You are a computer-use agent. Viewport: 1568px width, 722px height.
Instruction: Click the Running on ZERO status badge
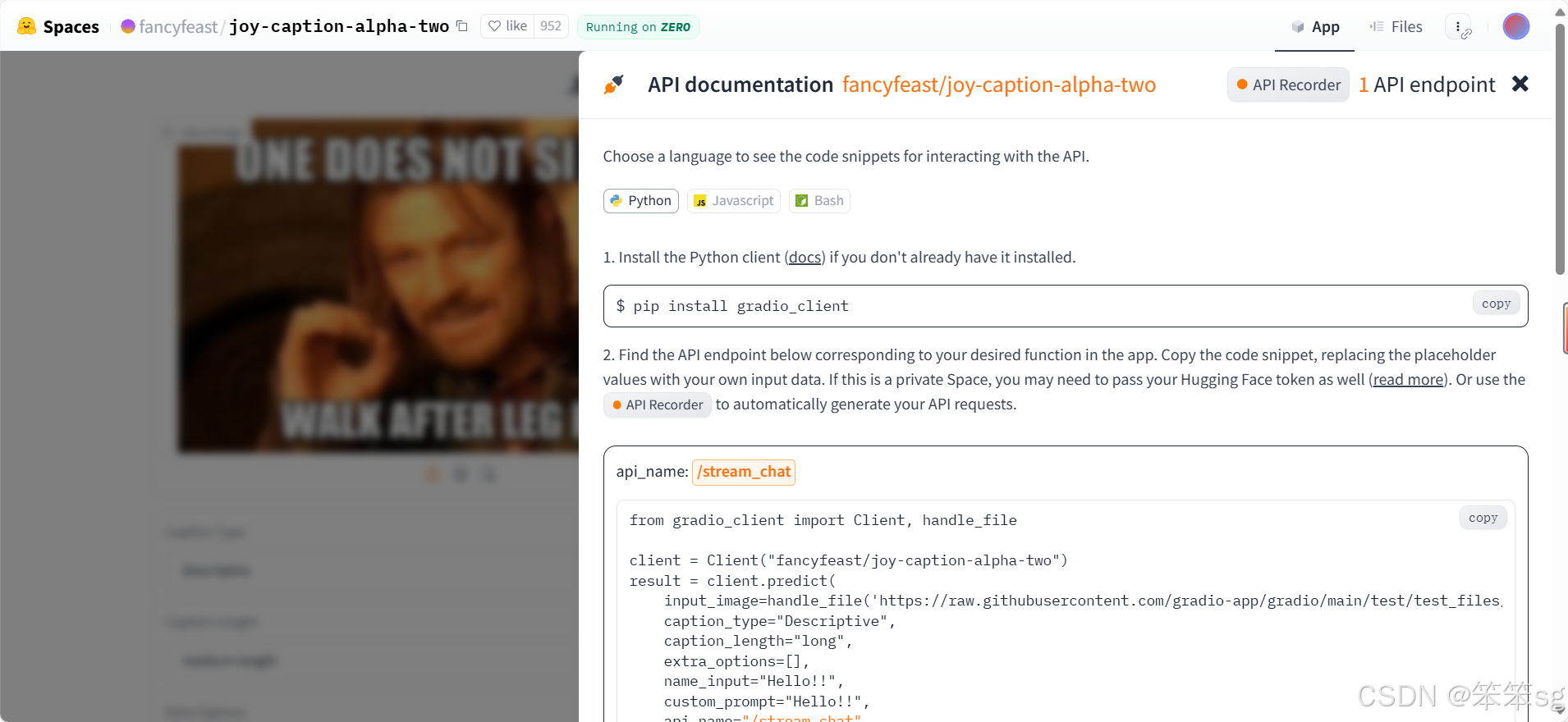(x=638, y=27)
